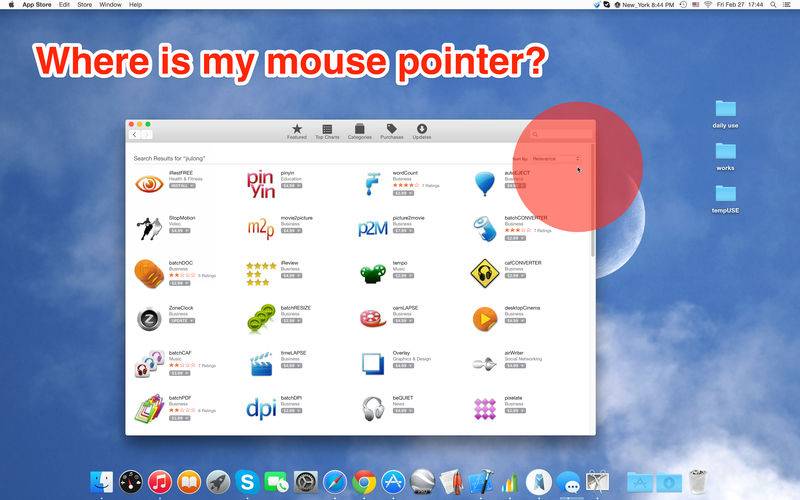This screenshot has width=800, height=500.
Task: Click the beQUIET headphones icon
Action: (x=373, y=409)
